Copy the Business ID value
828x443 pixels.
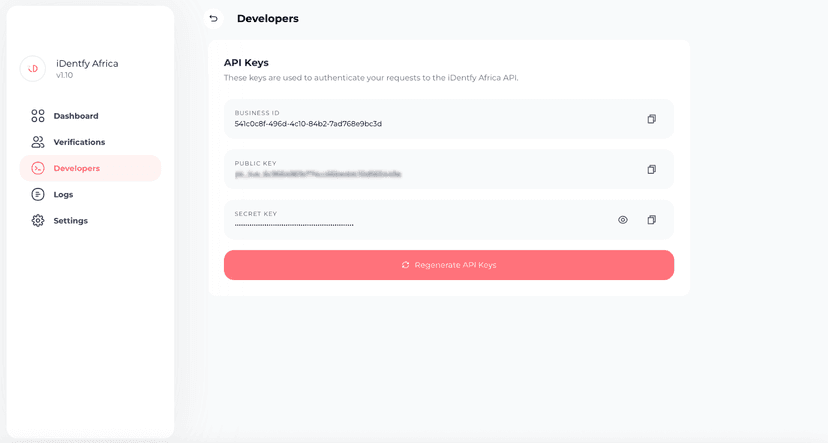tap(651, 119)
